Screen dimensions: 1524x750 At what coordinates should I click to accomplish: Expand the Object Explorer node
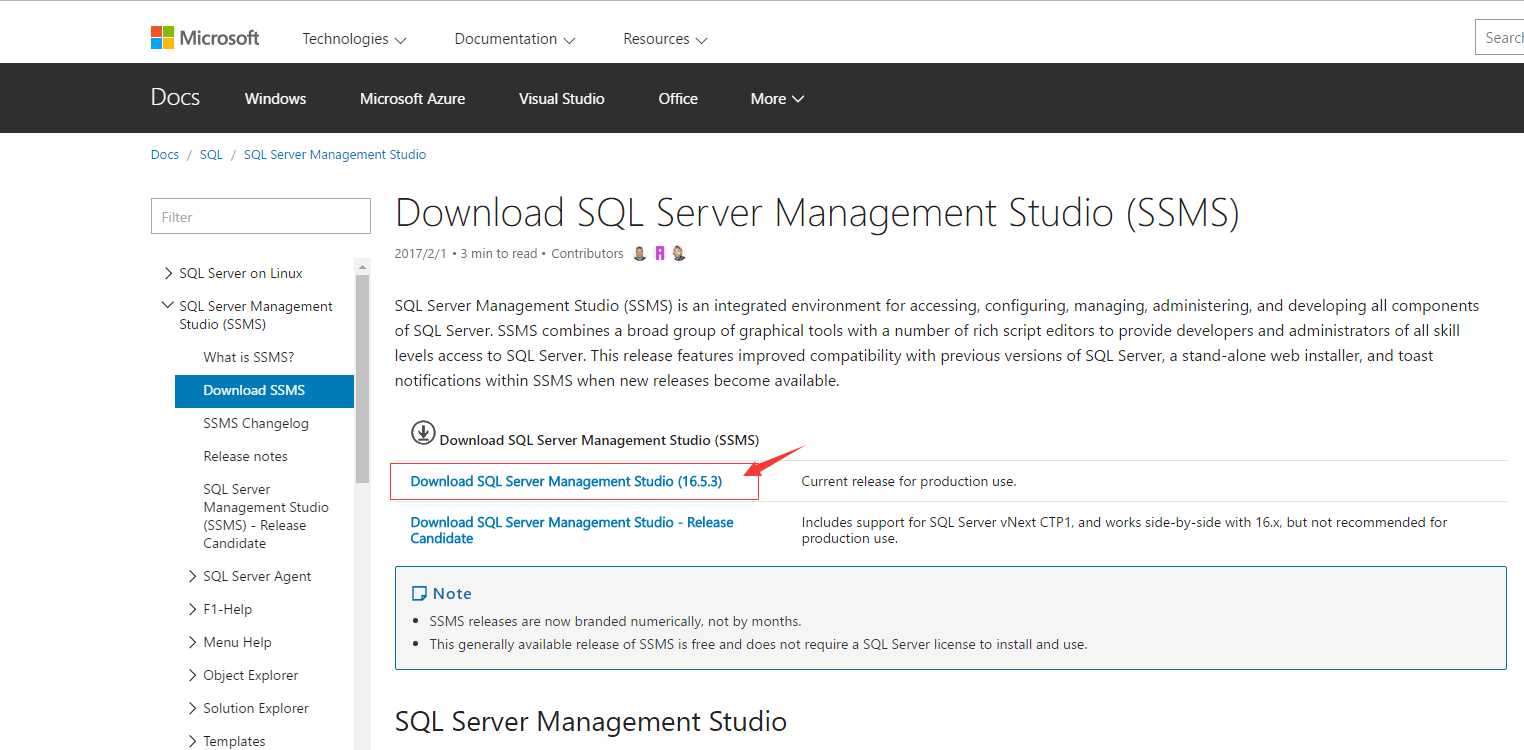(x=192, y=675)
